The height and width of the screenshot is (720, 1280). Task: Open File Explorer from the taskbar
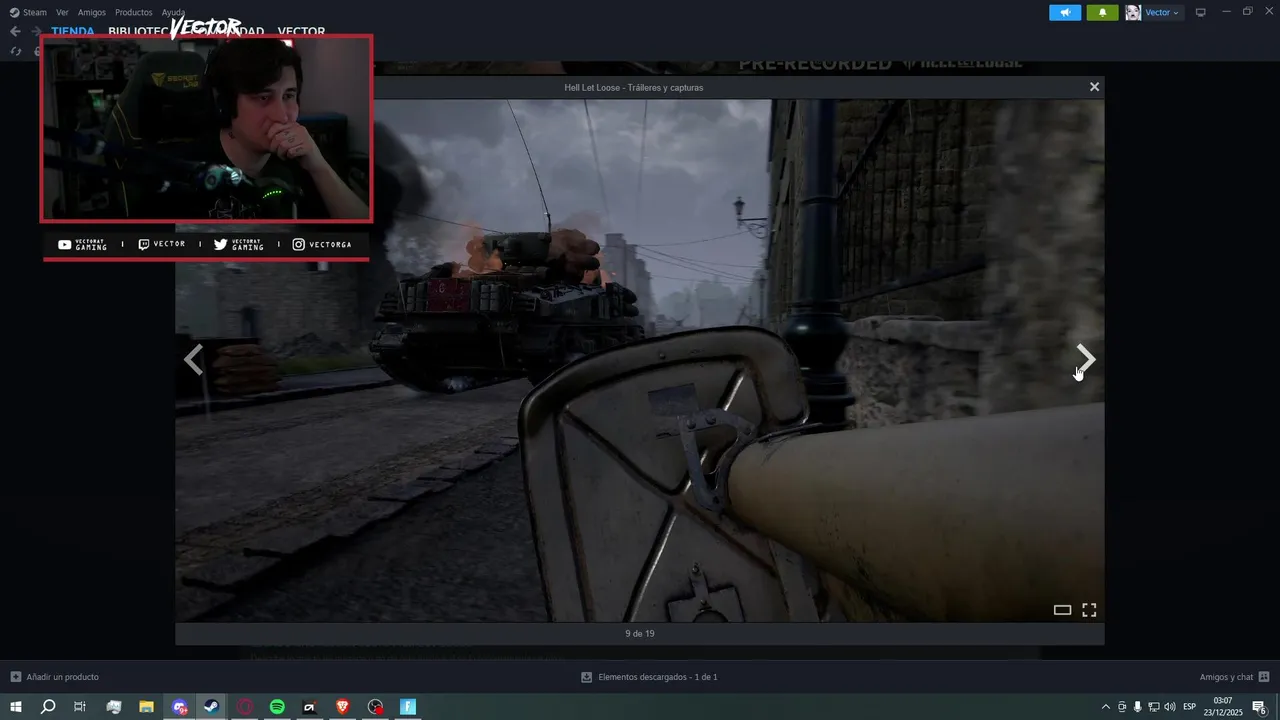[146, 707]
